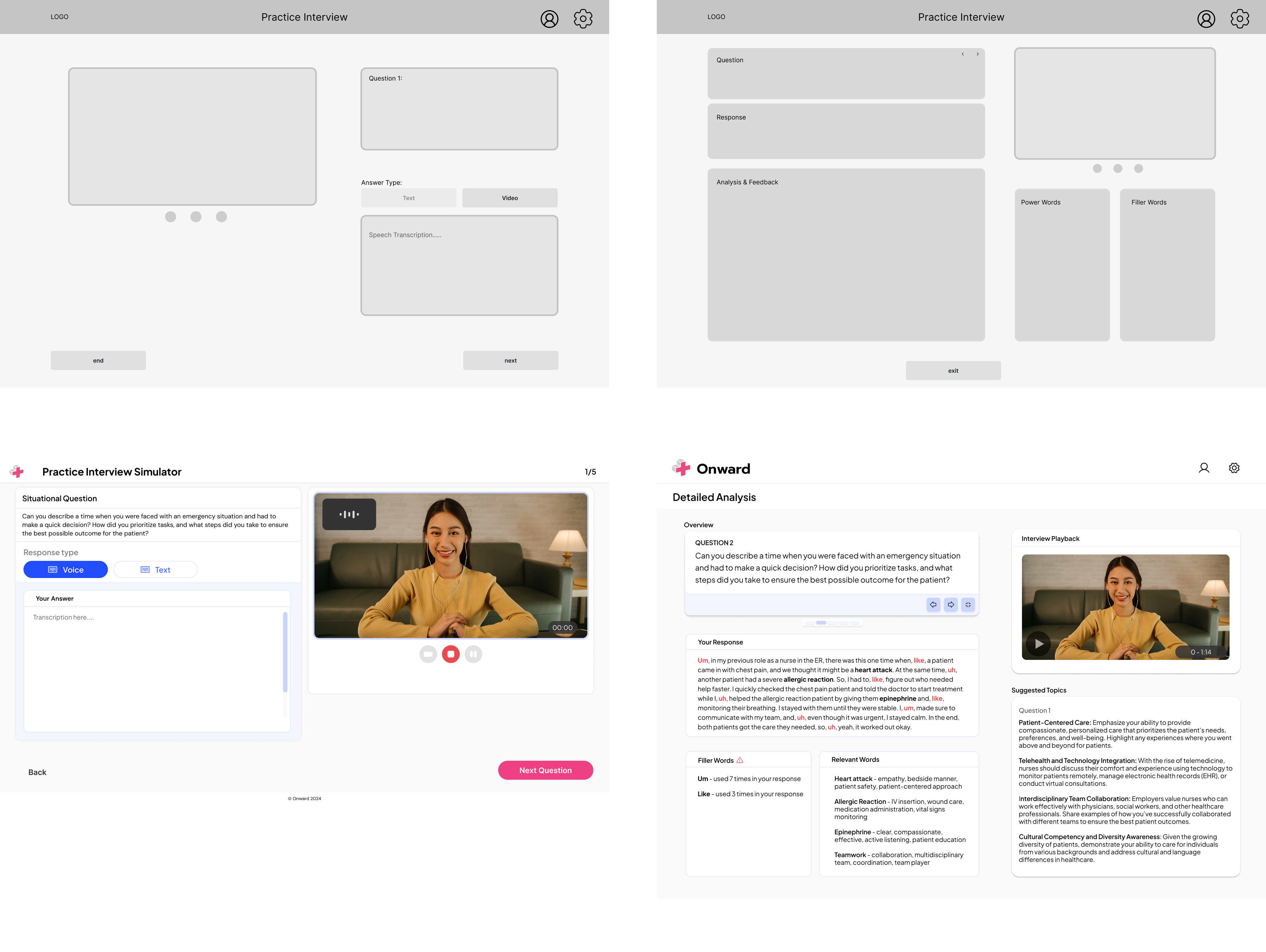Click the audio waveform indicator on the video
This screenshot has height=952, width=1266.
[x=349, y=514]
